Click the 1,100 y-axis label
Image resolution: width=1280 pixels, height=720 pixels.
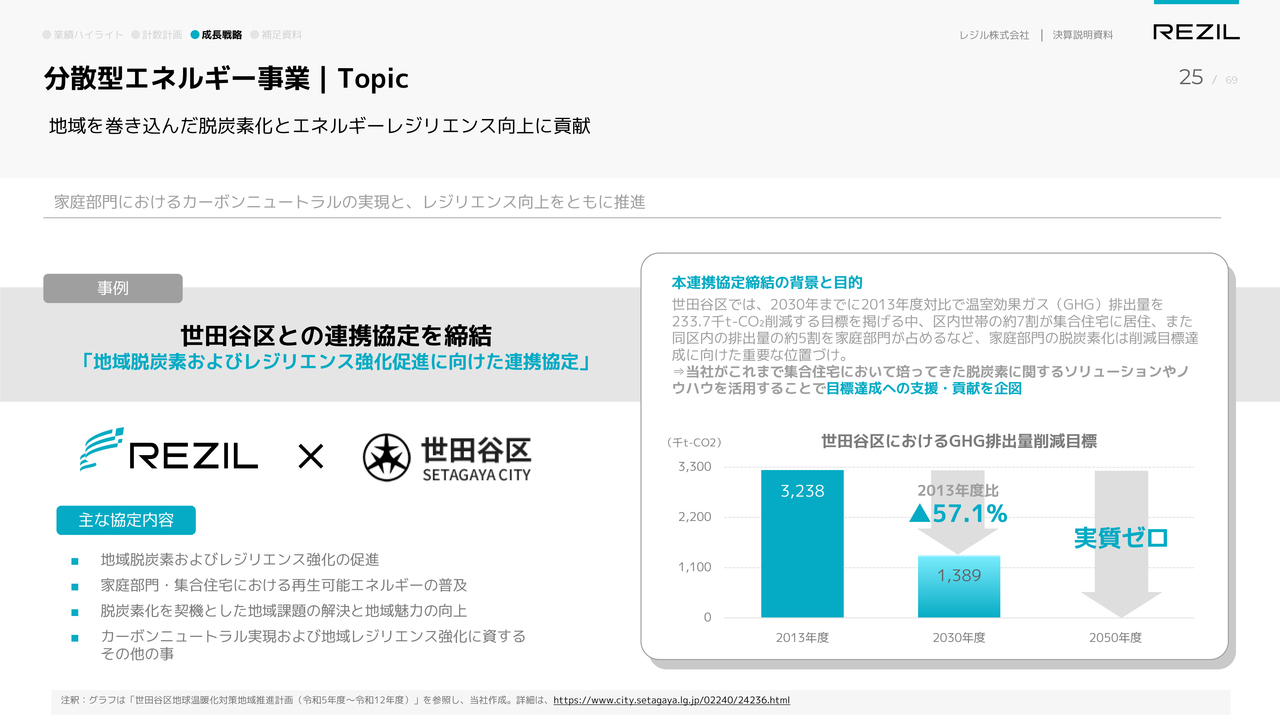(695, 567)
